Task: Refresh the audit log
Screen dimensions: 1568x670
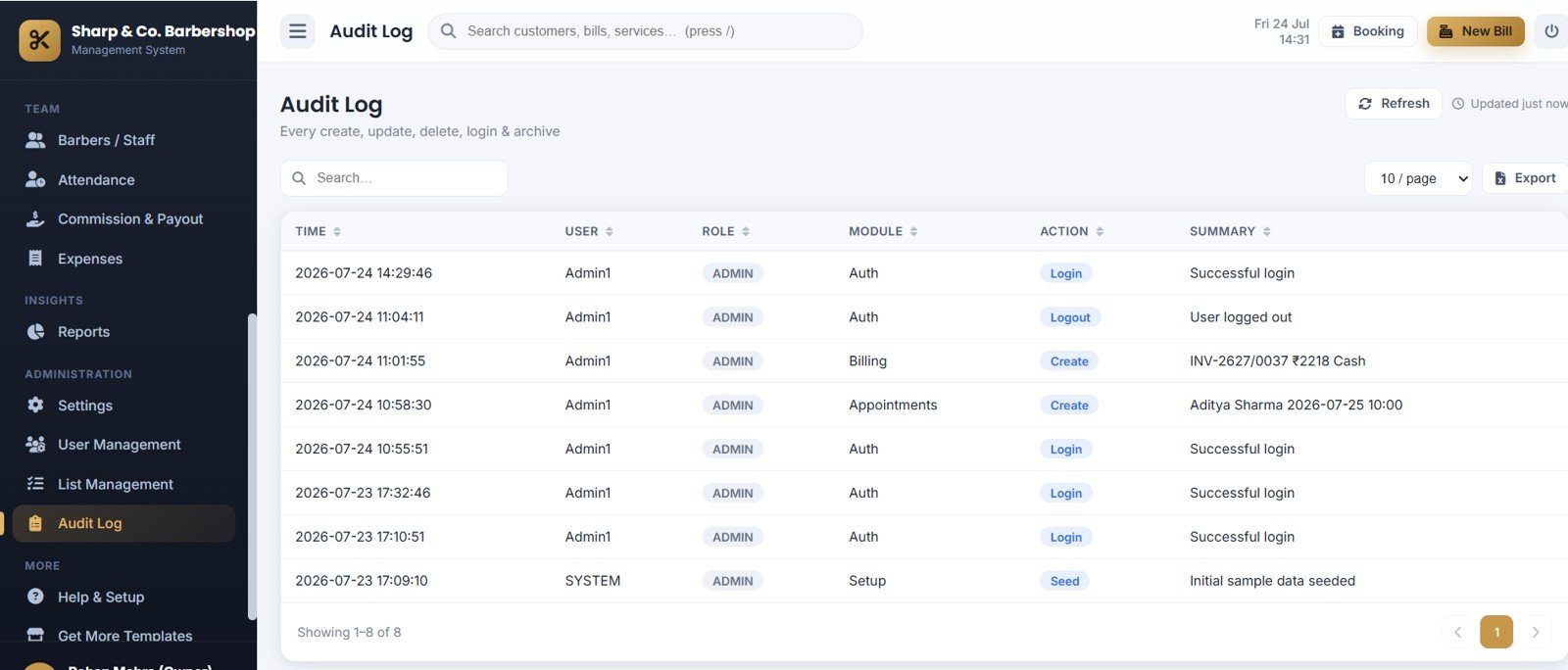Action: tap(1394, 103)
